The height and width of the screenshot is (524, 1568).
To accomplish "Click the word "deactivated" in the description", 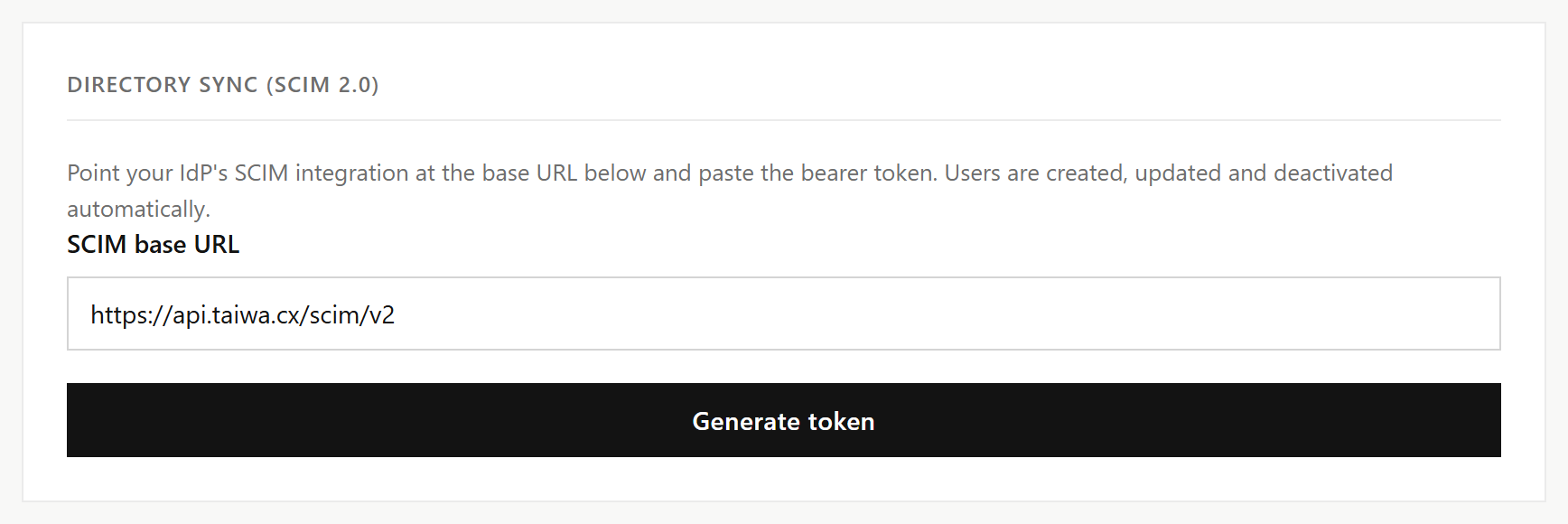I will pyautogui.click(x=1333, y=173).
